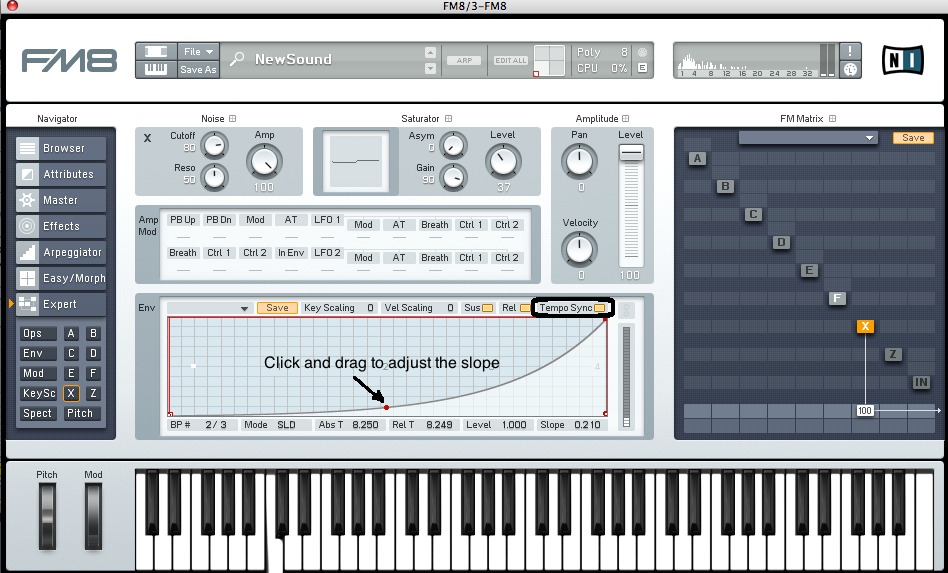Show the Arpeggiator page
Image resolution: width=948 pixels, height=573 pixels.
click(60, 252)
